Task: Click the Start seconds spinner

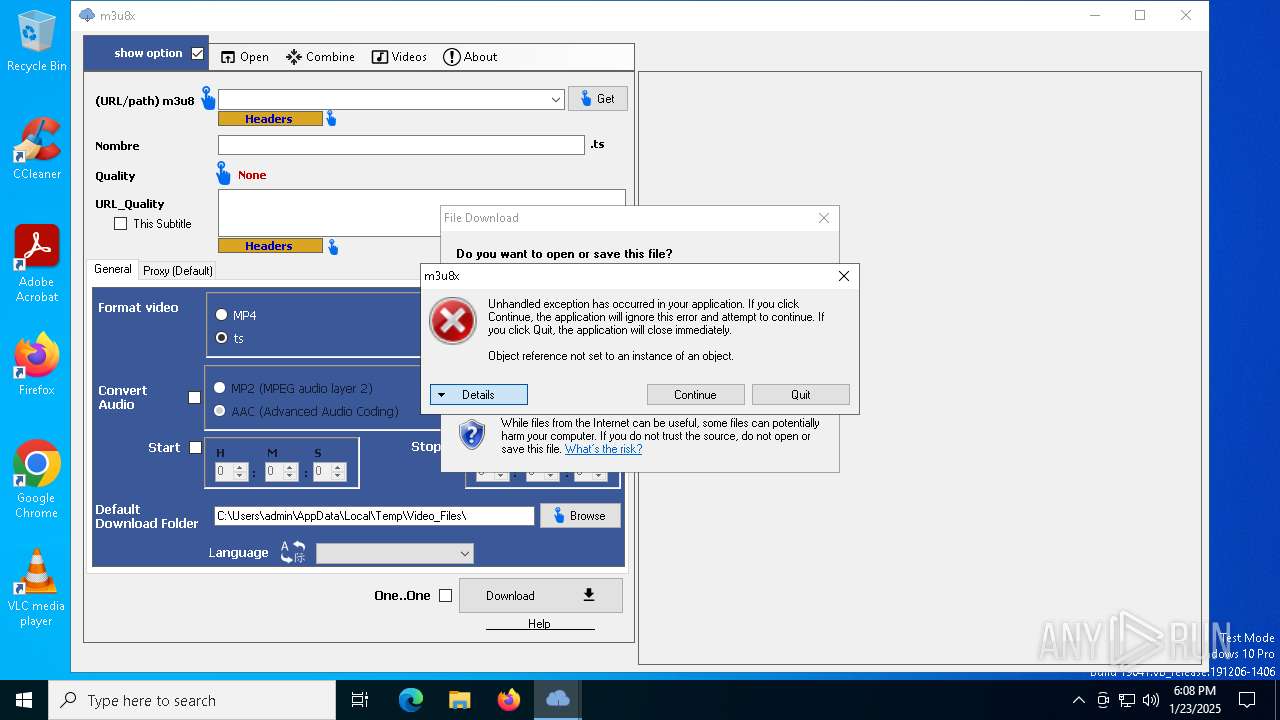Action: (x=329, y=472)
